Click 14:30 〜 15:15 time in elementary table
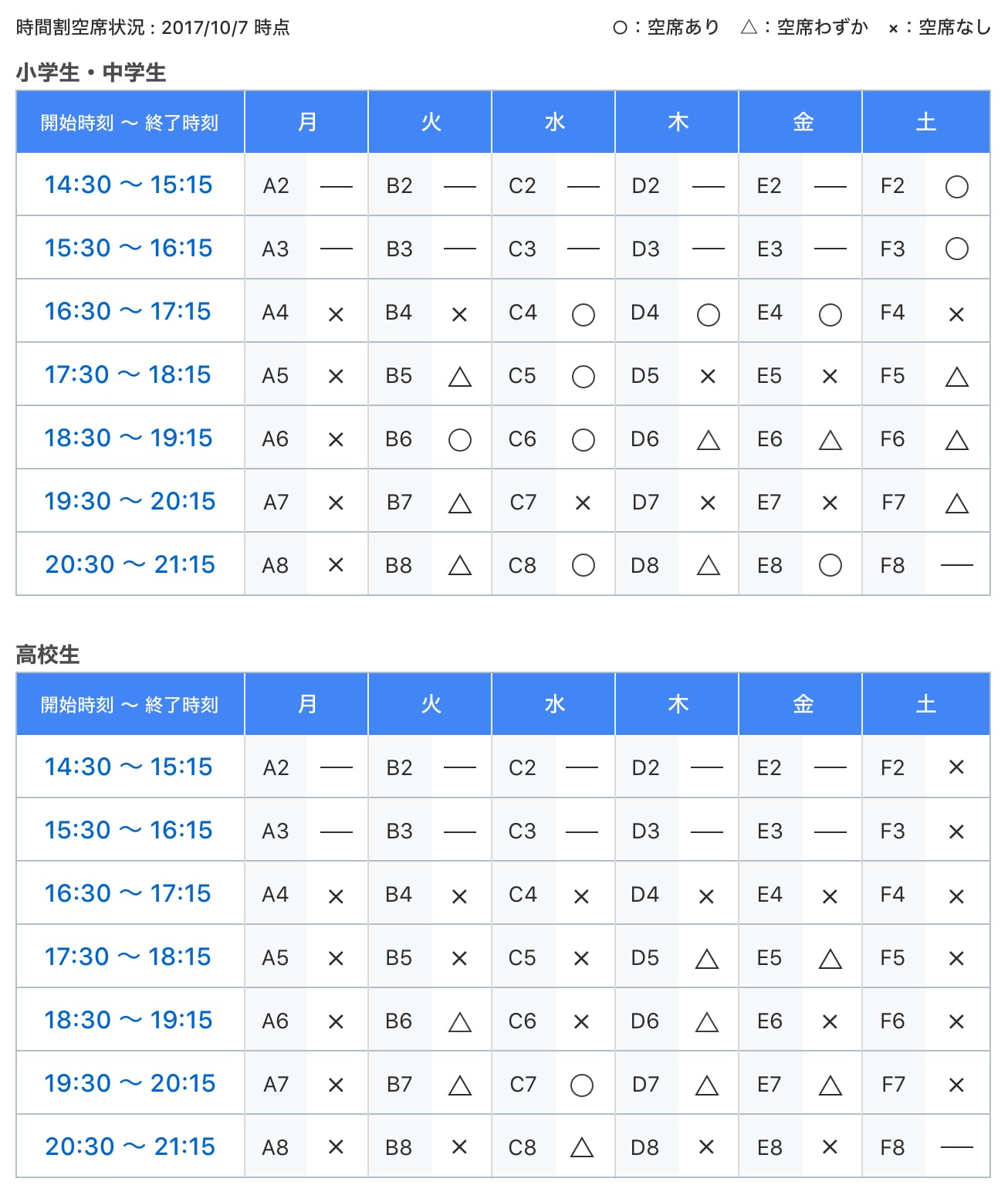The image size is (1008, 1192). (x=129, y=185)
